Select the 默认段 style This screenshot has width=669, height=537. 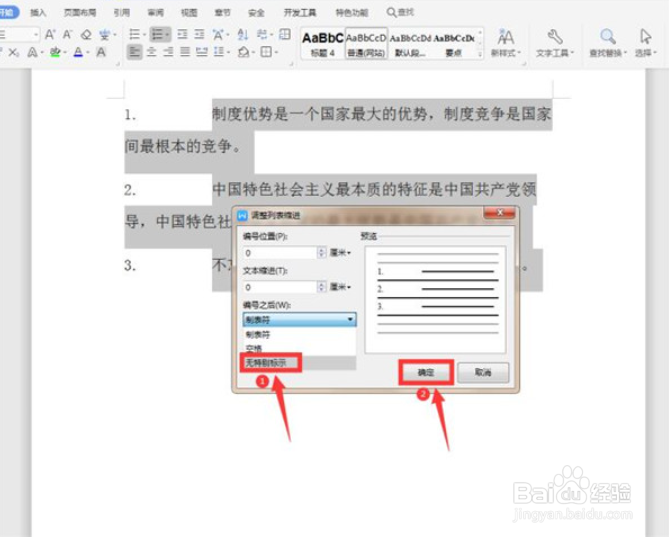(x=410, y=44)
